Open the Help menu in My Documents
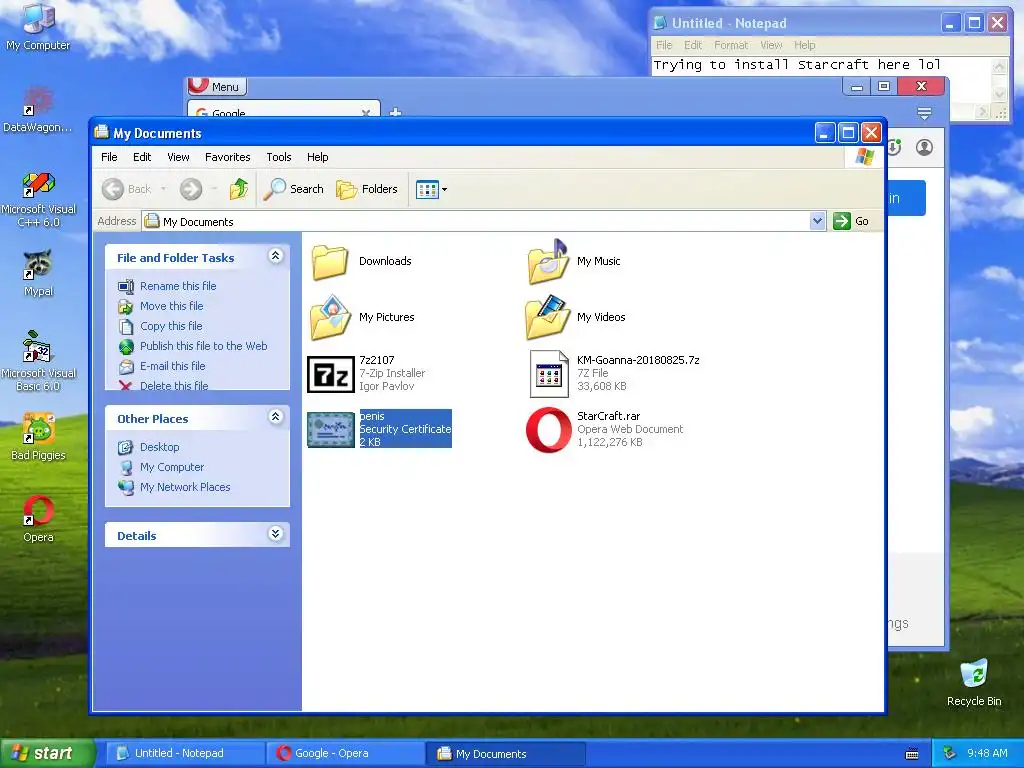This screenshot has width=1024, height=768. (x=317, y=157)
